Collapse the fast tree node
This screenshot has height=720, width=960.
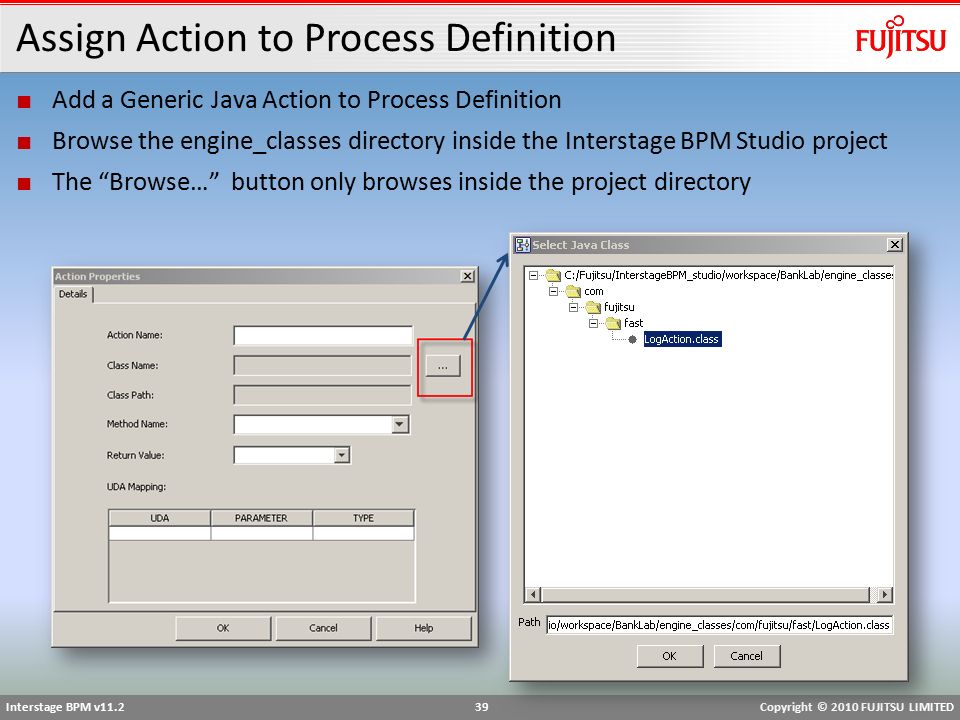[x=593, y=323]
